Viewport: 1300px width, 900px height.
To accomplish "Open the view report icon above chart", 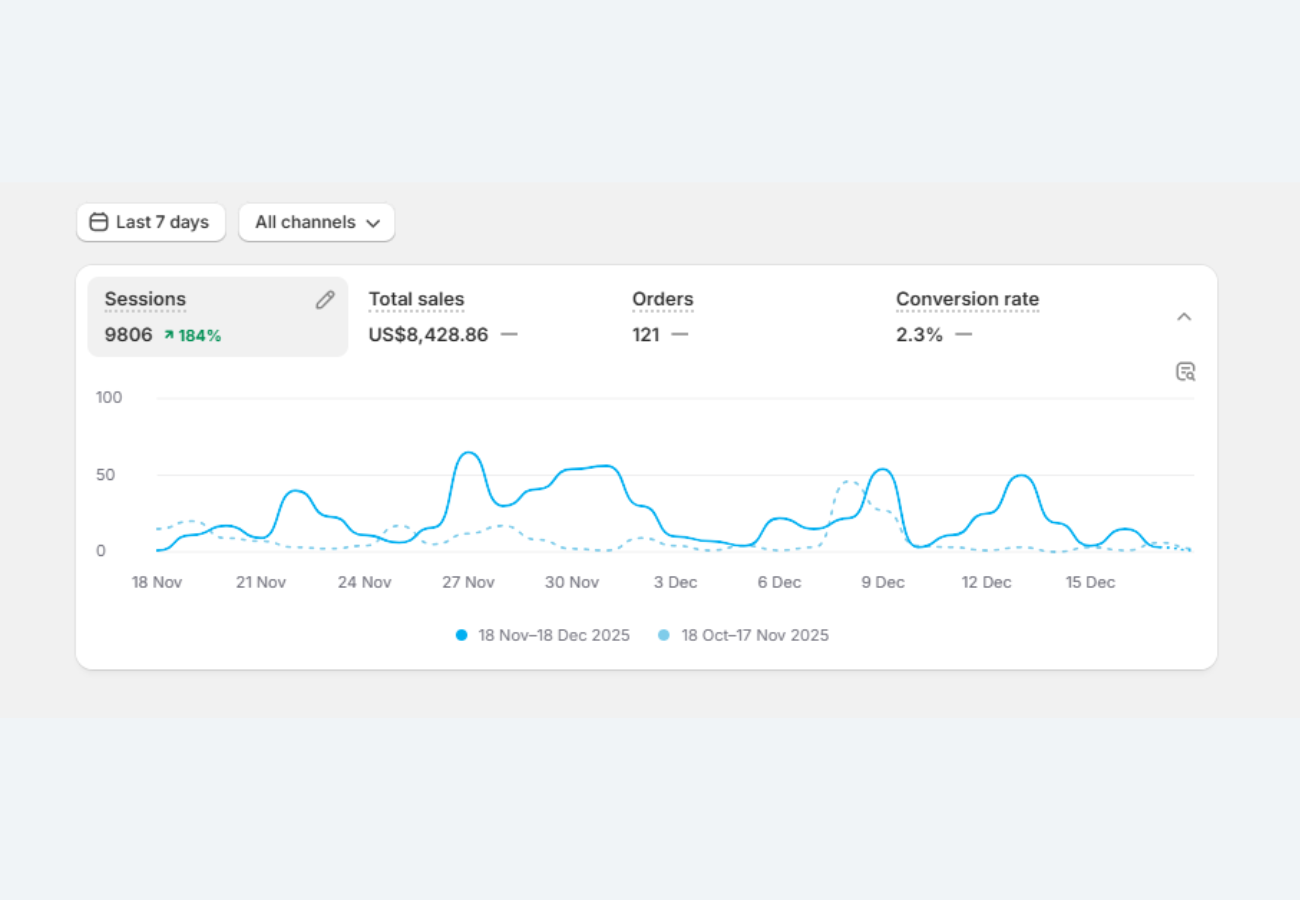I will pyautogui.click(x=1185, y=372).
